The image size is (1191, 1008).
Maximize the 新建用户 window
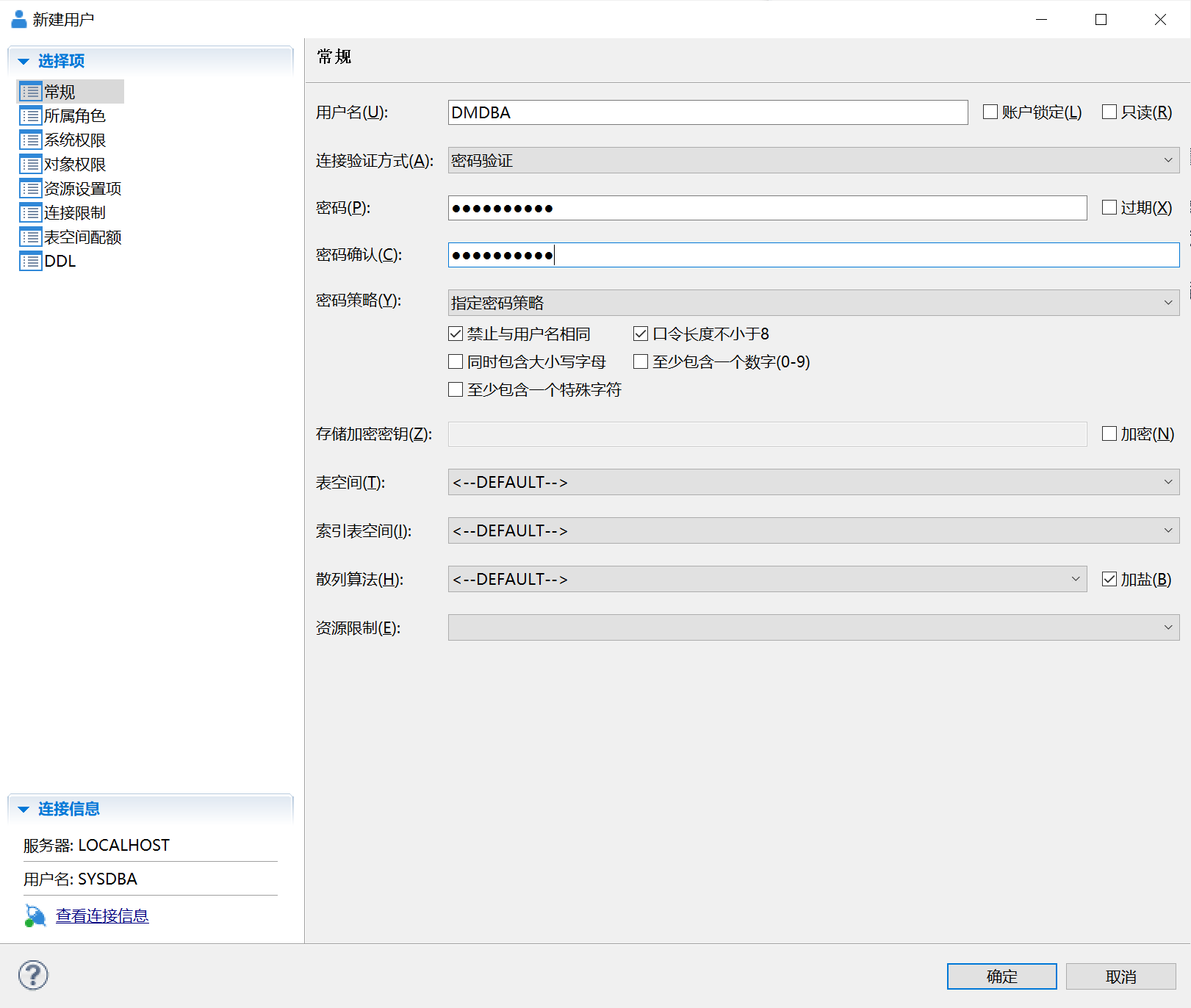(1101, 19)
